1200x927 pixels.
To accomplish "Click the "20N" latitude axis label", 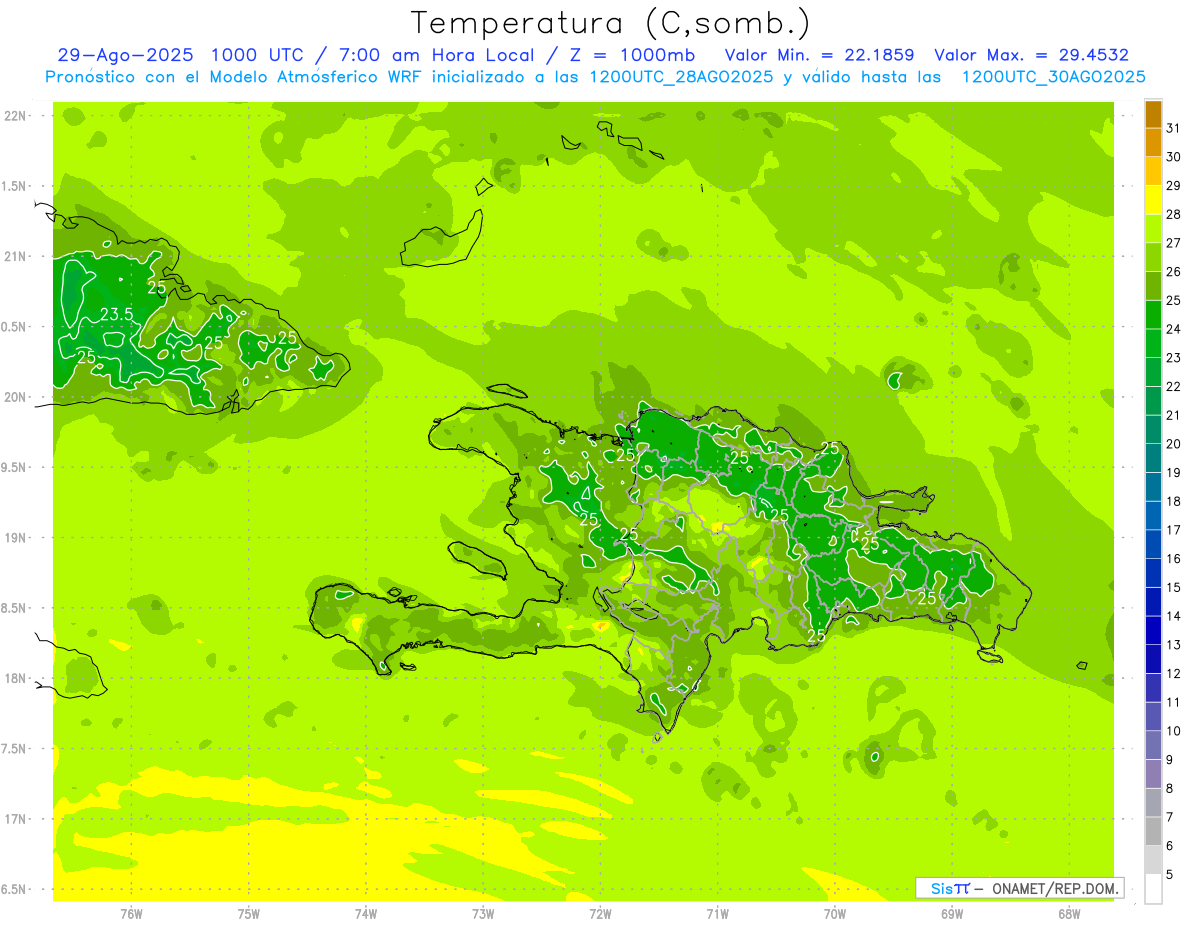I will [15, 397].
